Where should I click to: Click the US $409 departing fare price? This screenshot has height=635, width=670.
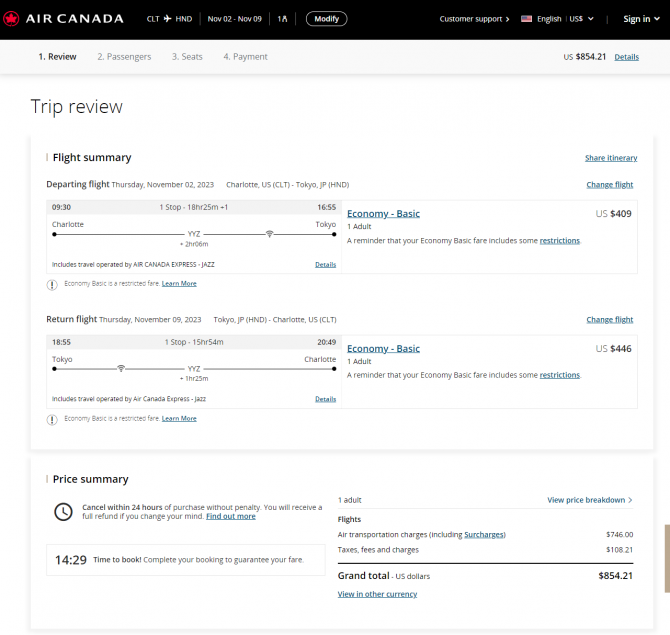click(613, 214)
